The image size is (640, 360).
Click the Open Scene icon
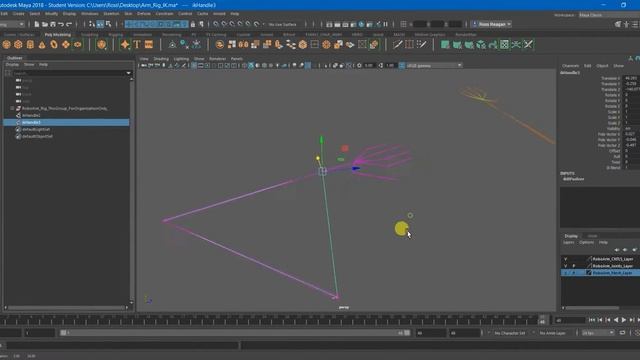point(45,24)
